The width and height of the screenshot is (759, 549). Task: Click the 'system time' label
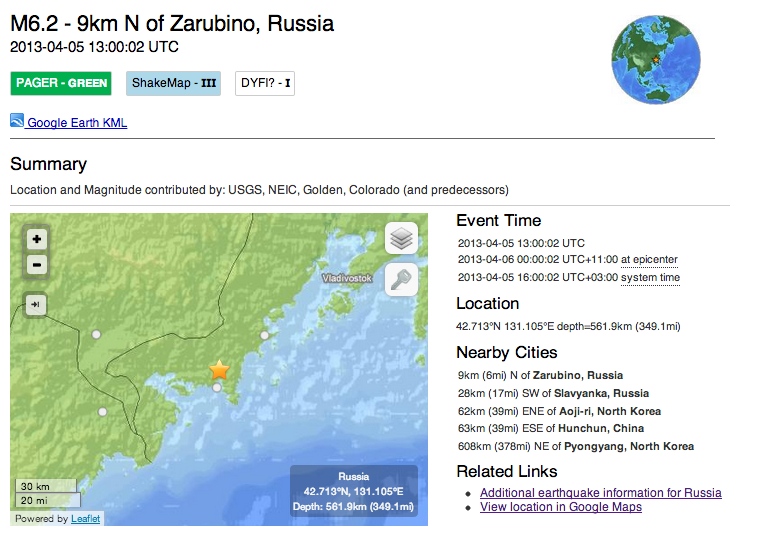click(650, 277)
